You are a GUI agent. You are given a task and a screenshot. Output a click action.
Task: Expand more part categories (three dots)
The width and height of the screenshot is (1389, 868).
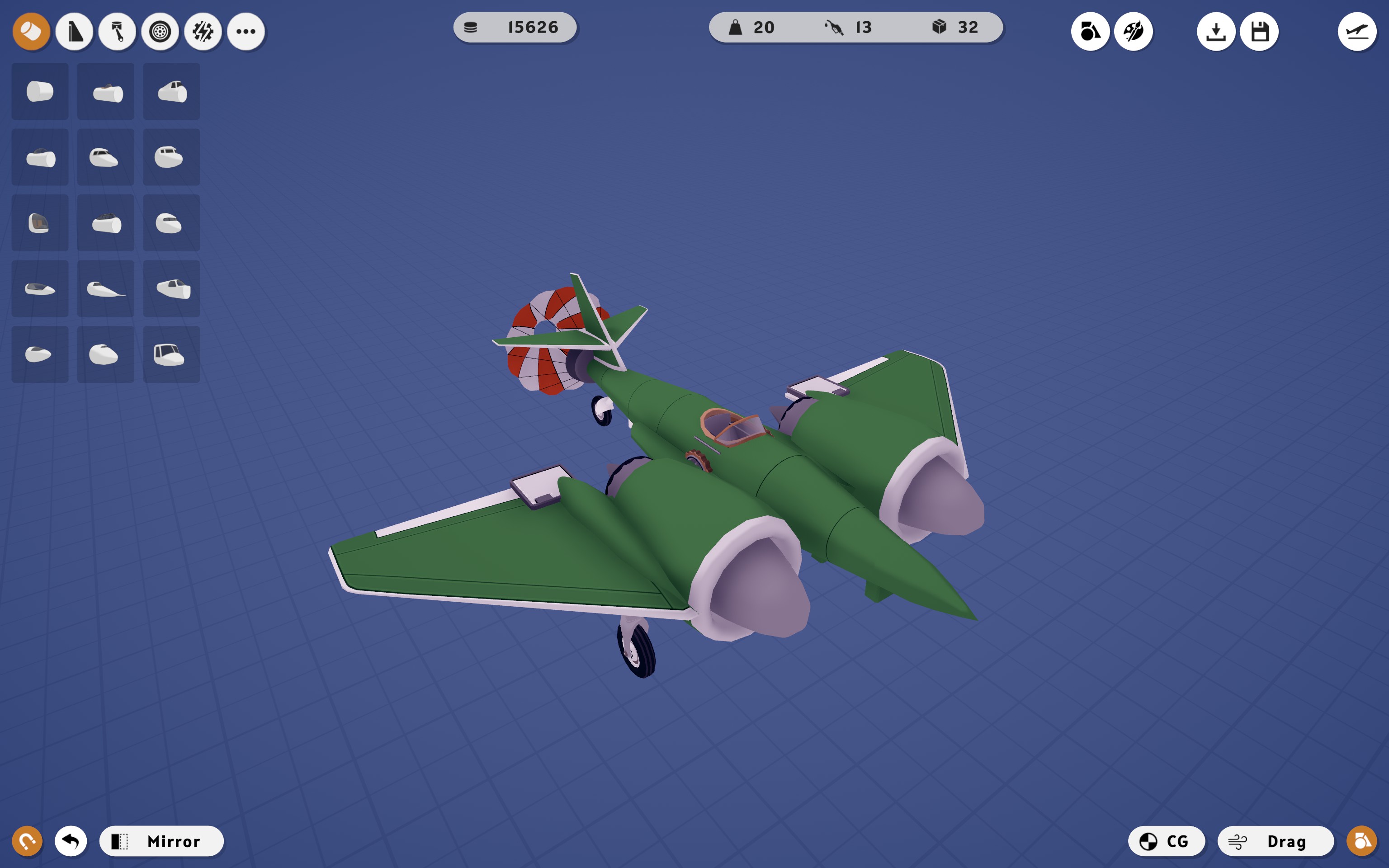point(246,32)
